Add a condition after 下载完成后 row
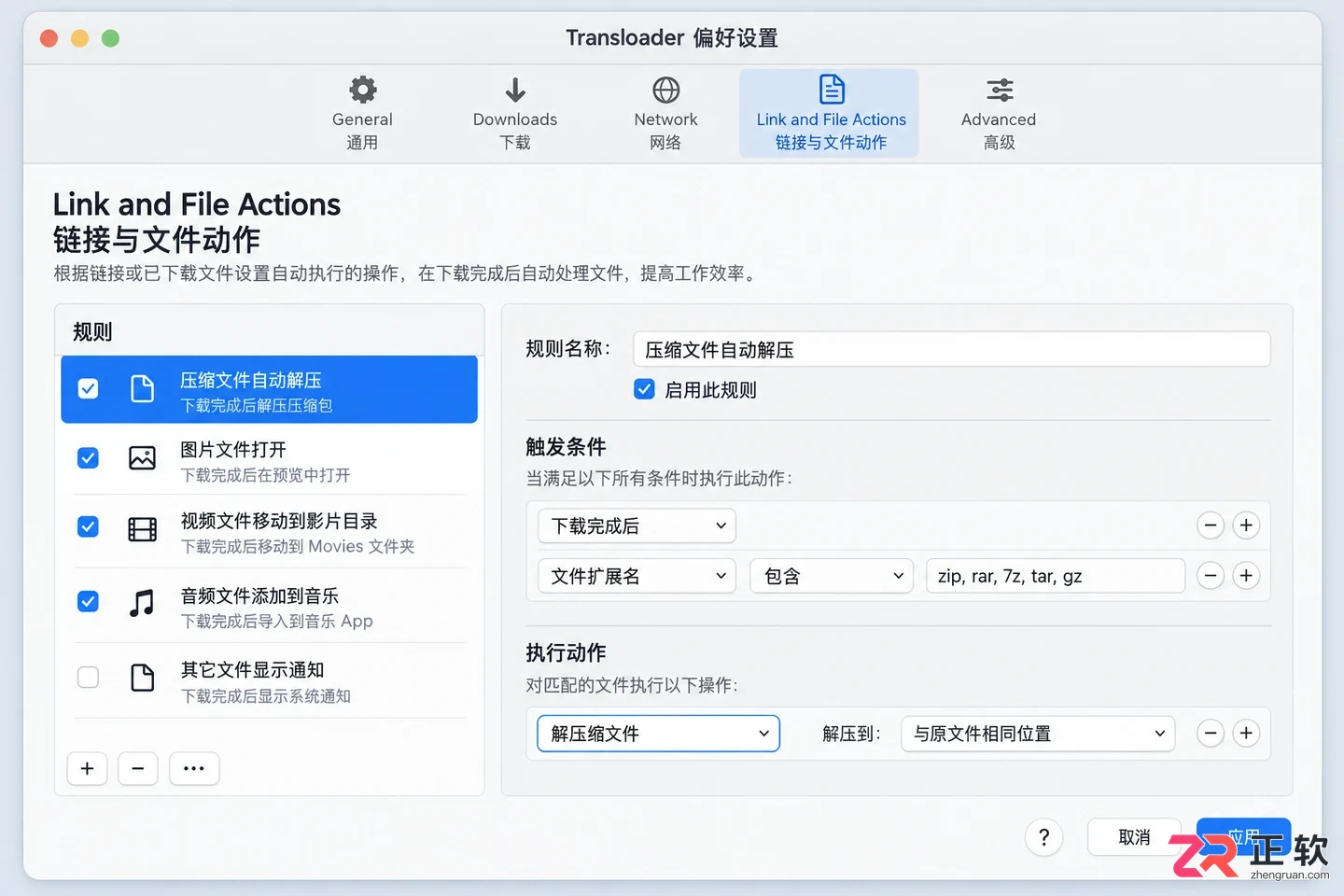 (x=1246, y=525)
